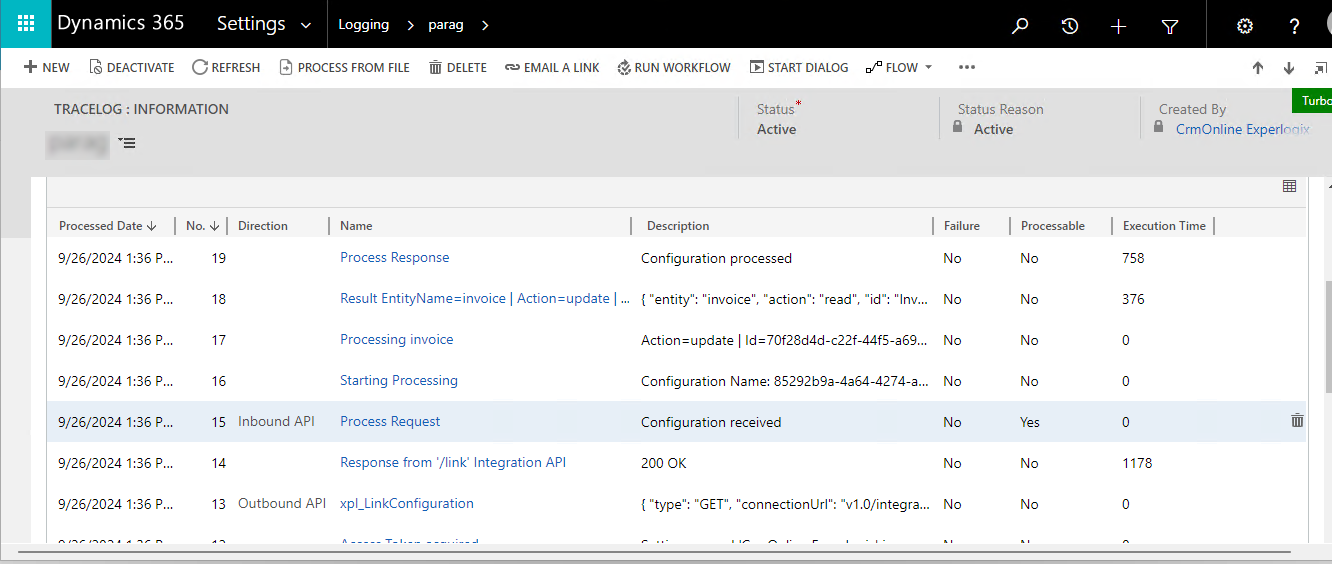Viewport: 1332px width, 564px height.
Task: Click the help question mark icon
Action: pos(1294,26)
